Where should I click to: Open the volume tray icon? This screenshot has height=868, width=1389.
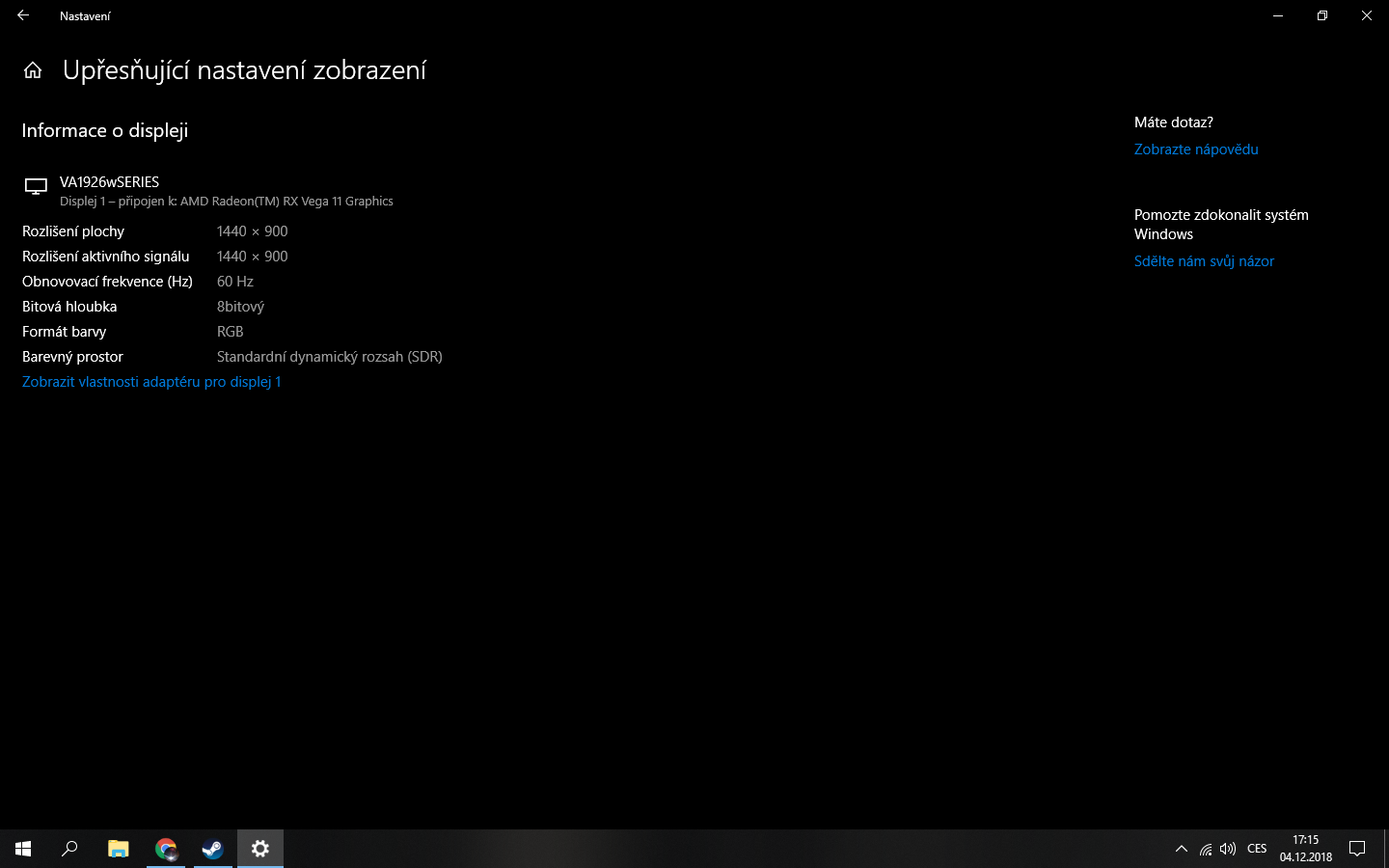(1228, 849)
